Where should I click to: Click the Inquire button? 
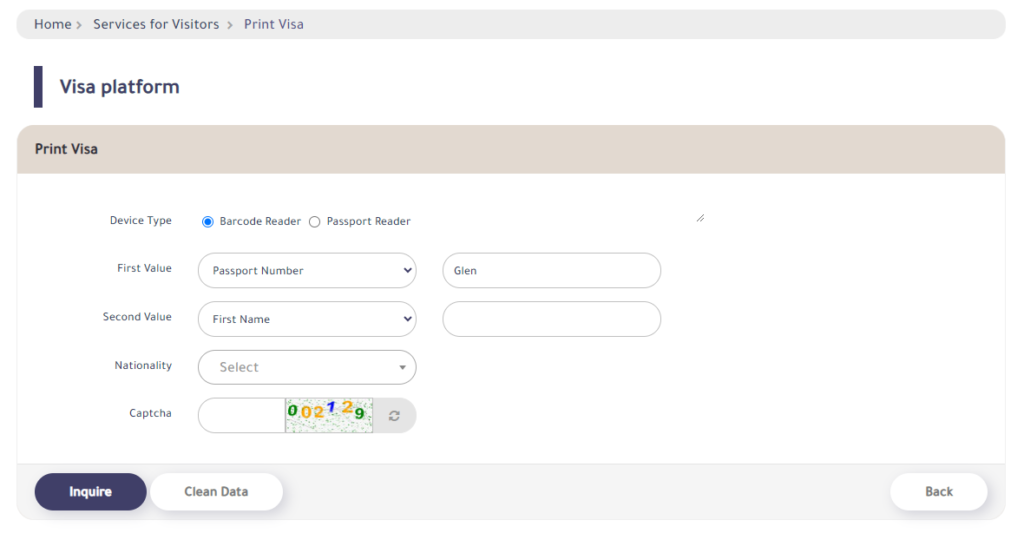[90, 492]
